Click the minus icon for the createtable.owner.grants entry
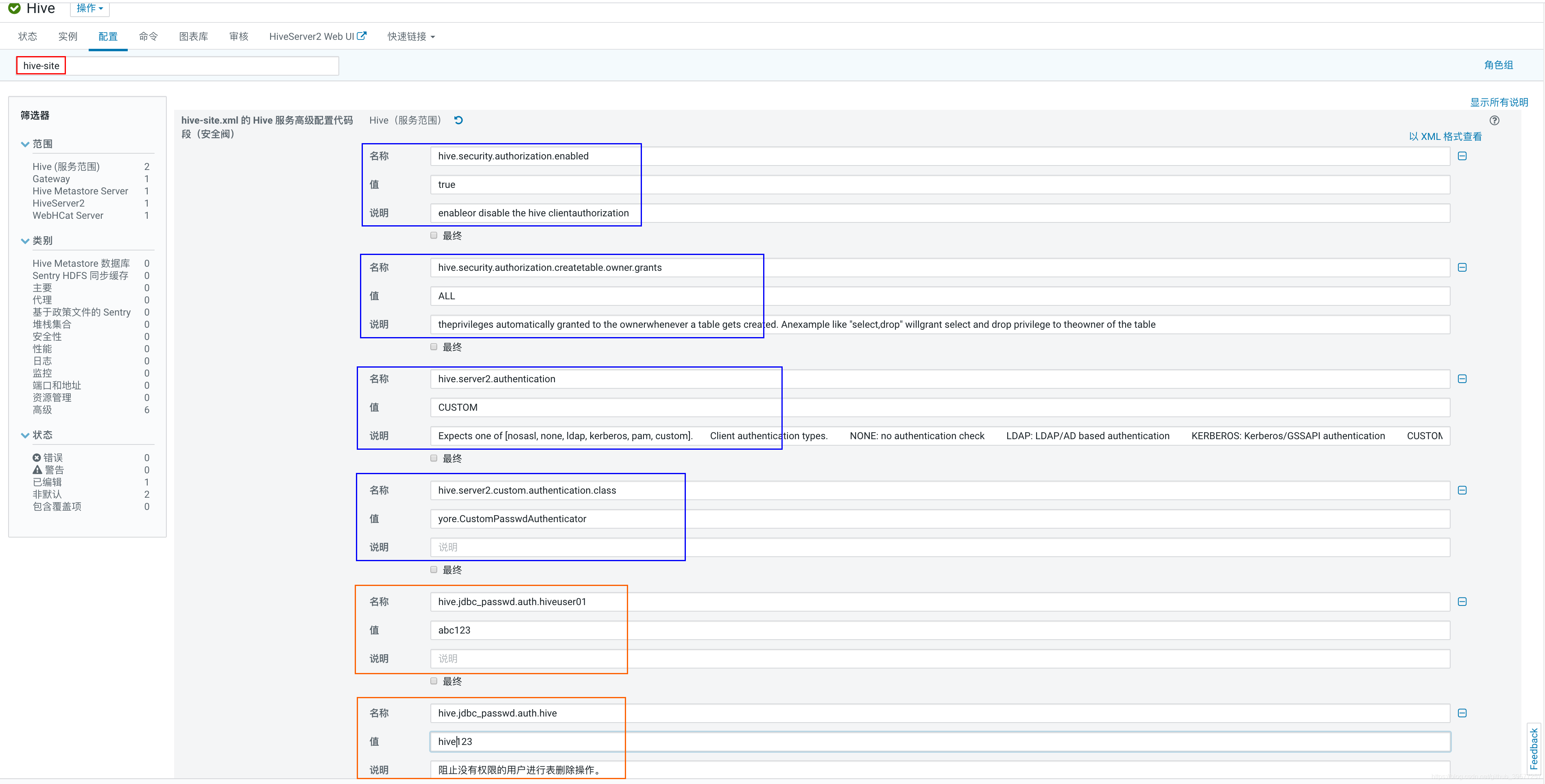 [1462, 267]
